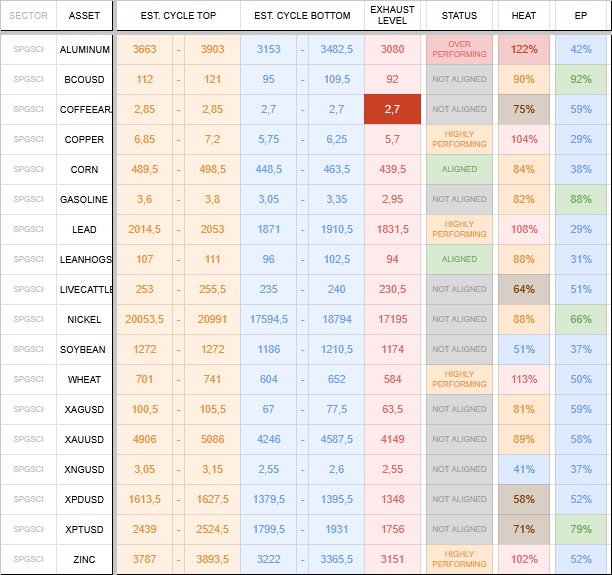This screenshot has width=612, height=575.
Task: Select the LIVECATTLE 64% heat cell
Action: click(x=524, y=289)
